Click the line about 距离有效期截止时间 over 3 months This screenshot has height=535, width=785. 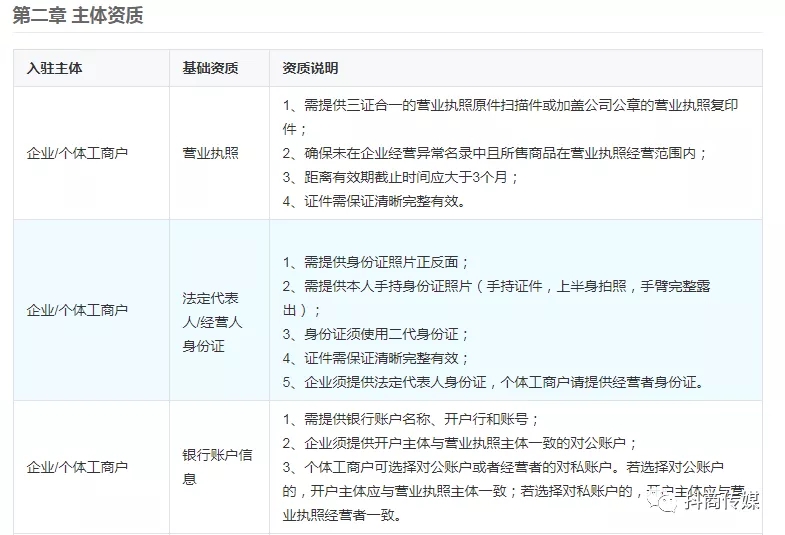tap(401, 177)
